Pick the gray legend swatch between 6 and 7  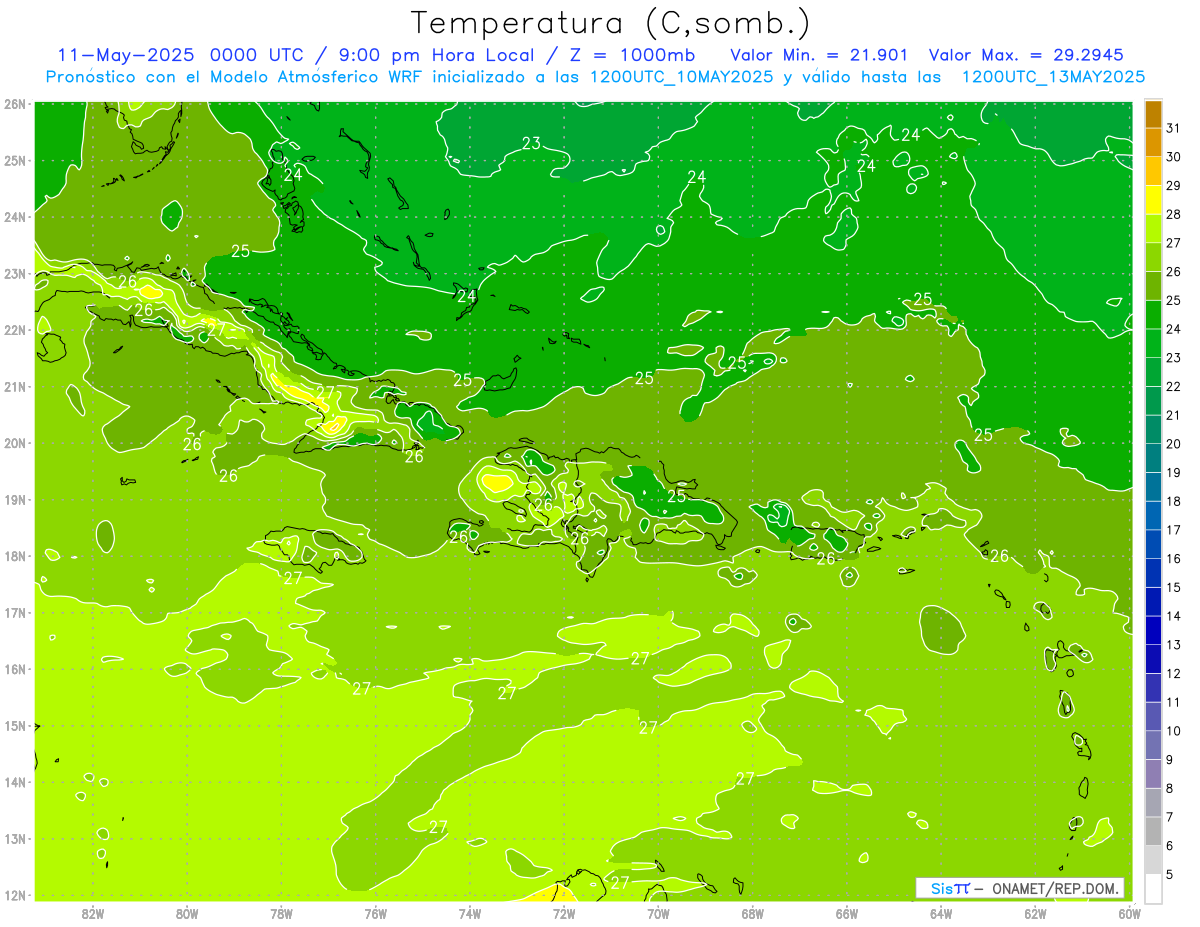(x=1153, y=832)
